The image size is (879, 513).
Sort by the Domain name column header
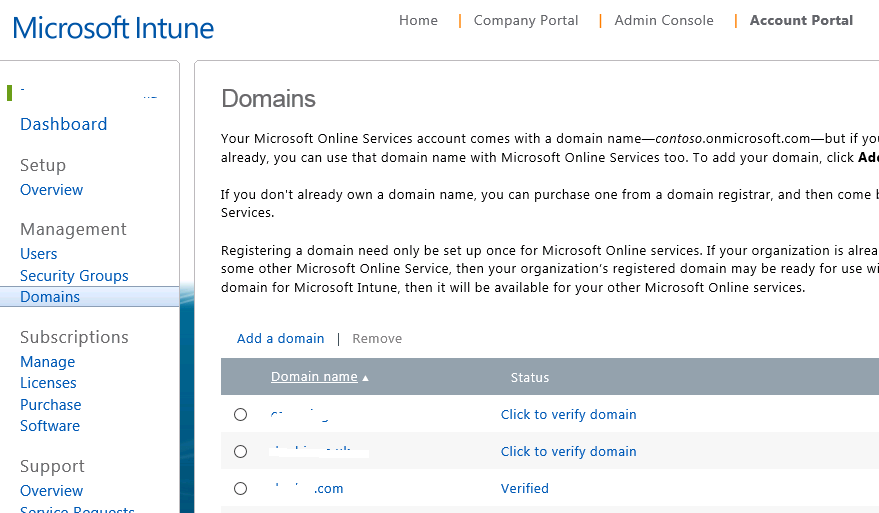point(313,377)
